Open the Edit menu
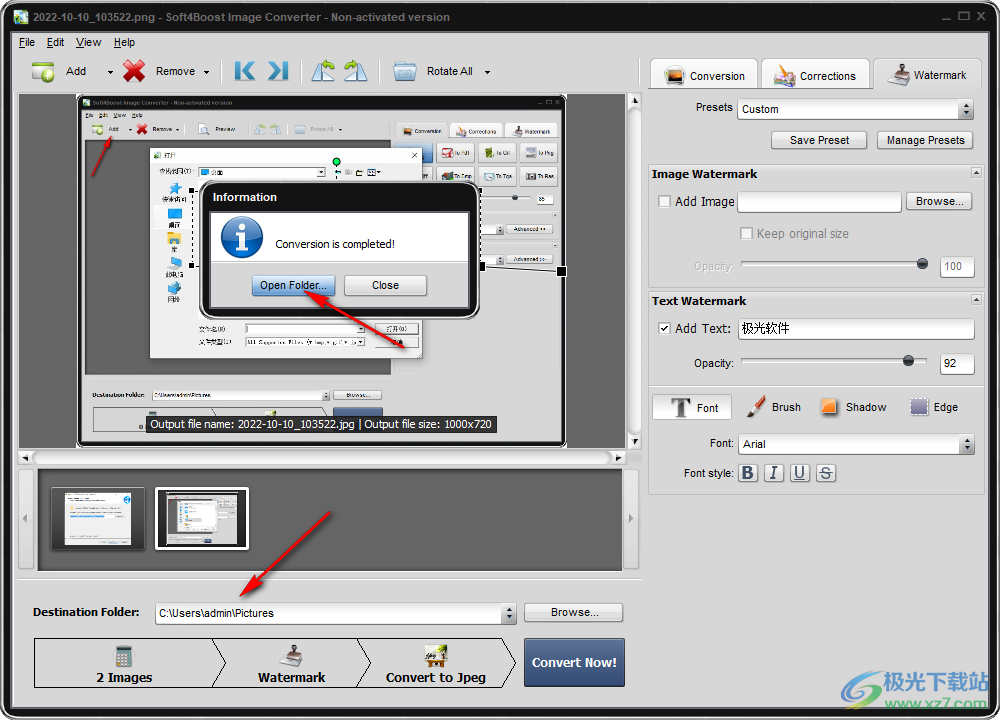Screen dimensions: 1000x720 [x=55, y=42]
